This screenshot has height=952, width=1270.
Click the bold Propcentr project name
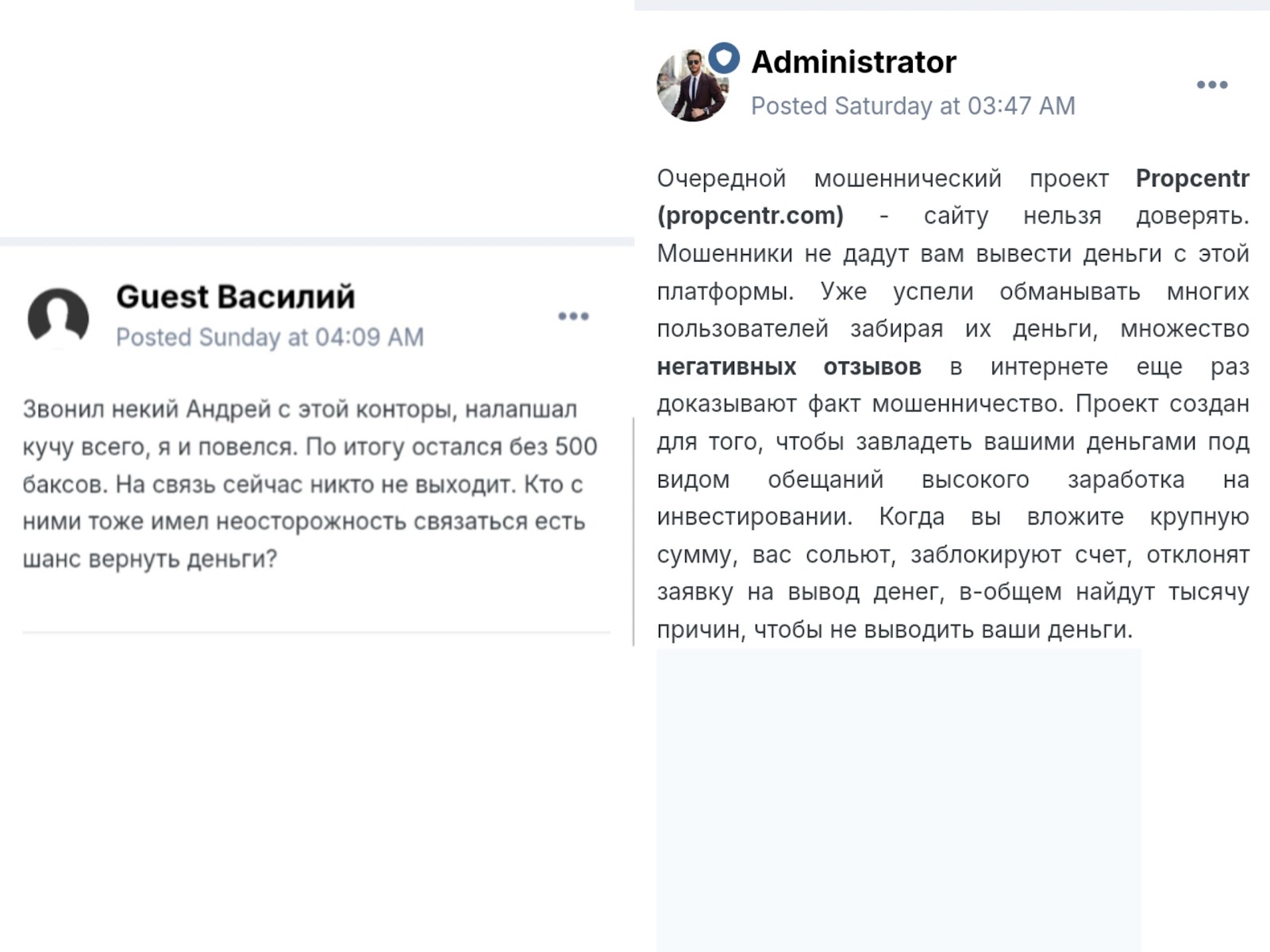[1192, 178]
